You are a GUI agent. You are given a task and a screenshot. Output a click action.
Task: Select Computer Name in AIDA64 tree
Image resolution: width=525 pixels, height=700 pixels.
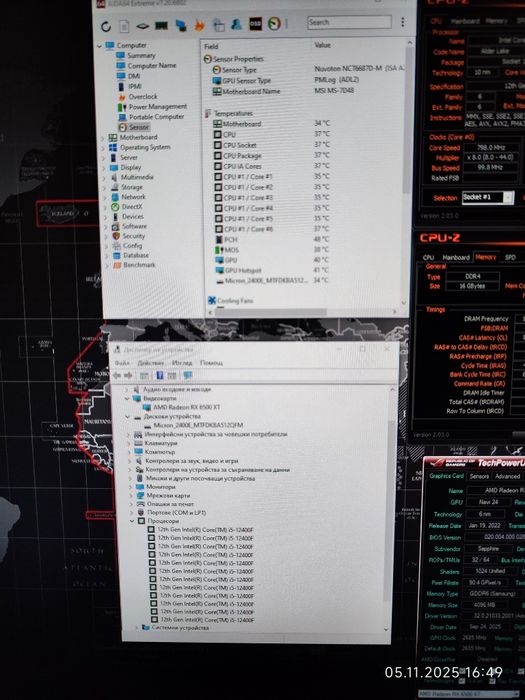pyautogui.click(x=152, y=66)
